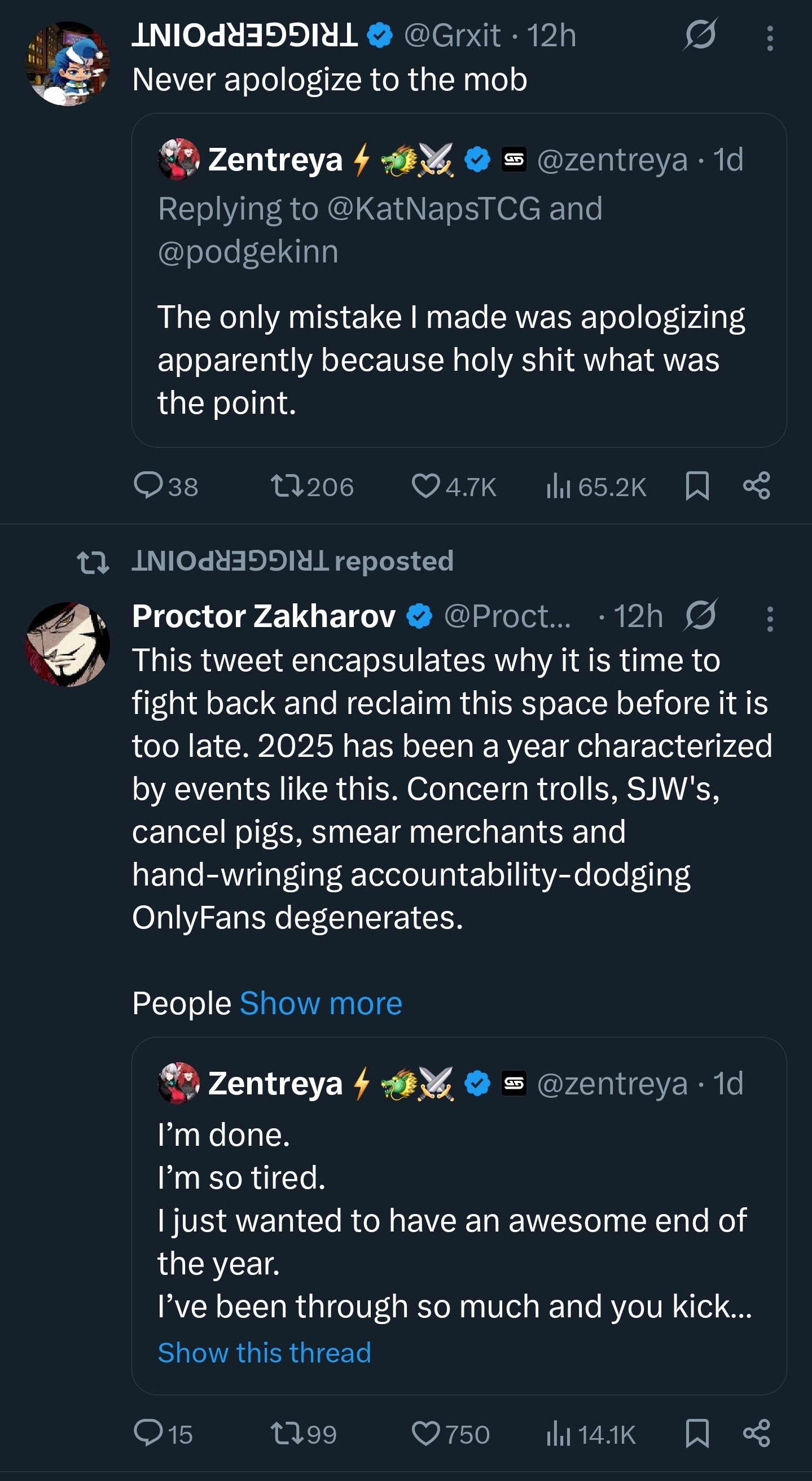The image size is (812, 1481).
Task: Expand post text with Show more
Action: coord(321,1004)
